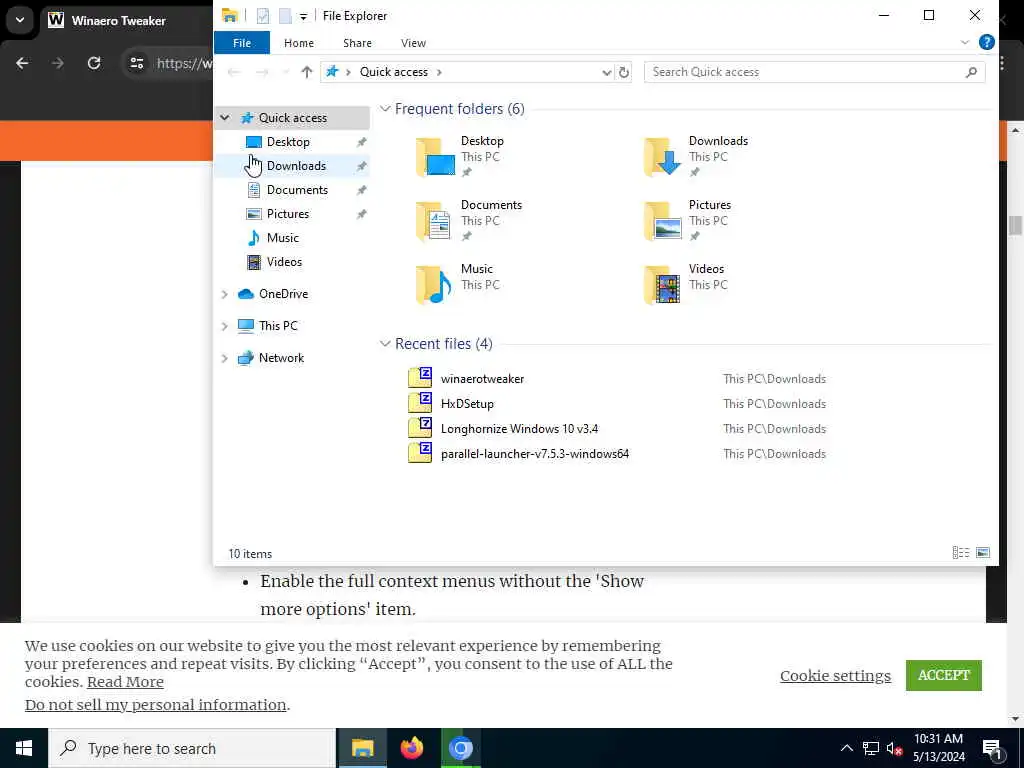Select the Winaero Tweaker browser tab
The image size is (1024, 768).
(x=118, y=21)
